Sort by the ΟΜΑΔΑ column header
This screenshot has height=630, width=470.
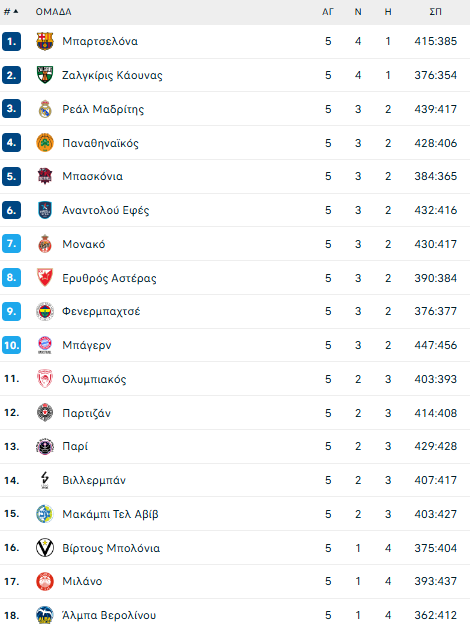[x=53, y=12]
